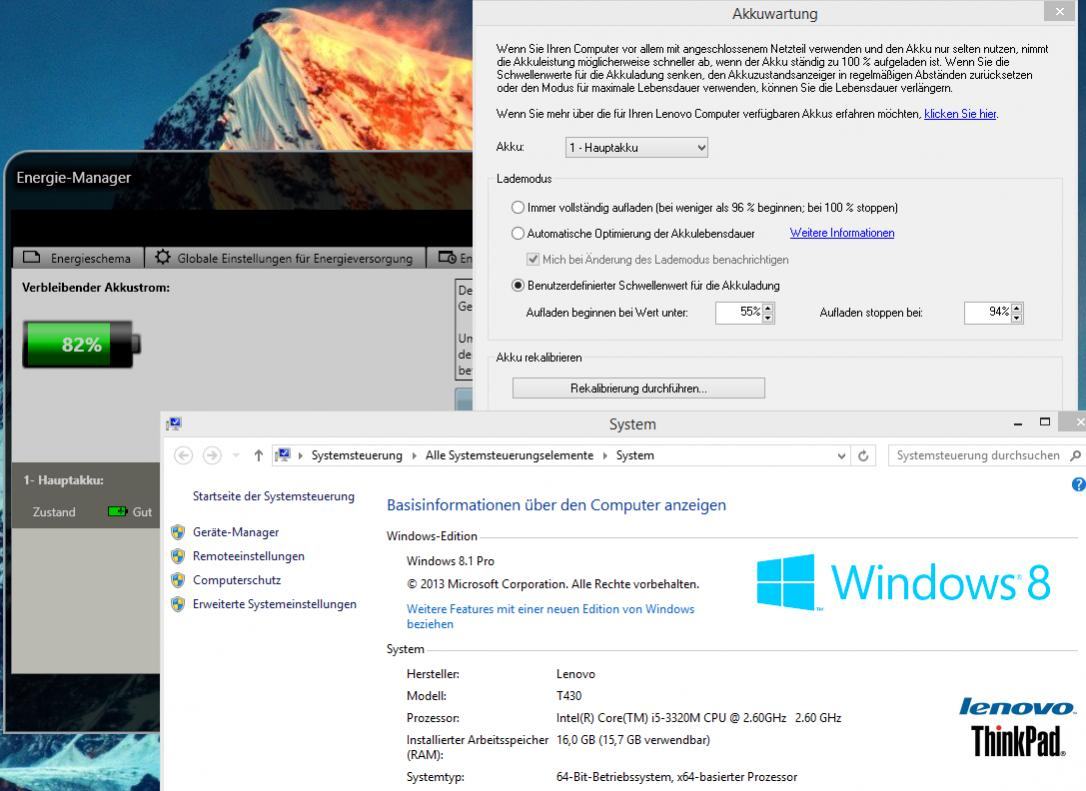Maximize the System window

click(1045, 422)
